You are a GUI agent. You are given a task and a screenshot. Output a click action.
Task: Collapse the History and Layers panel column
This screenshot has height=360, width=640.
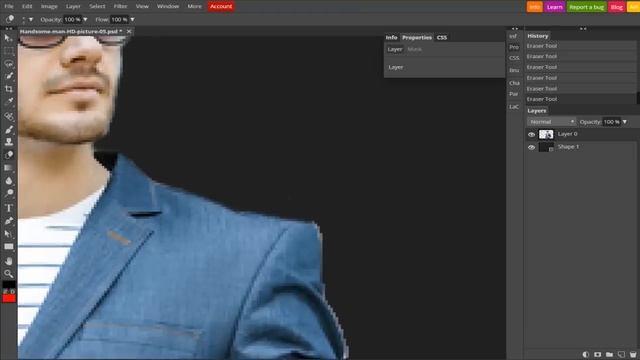583,29
